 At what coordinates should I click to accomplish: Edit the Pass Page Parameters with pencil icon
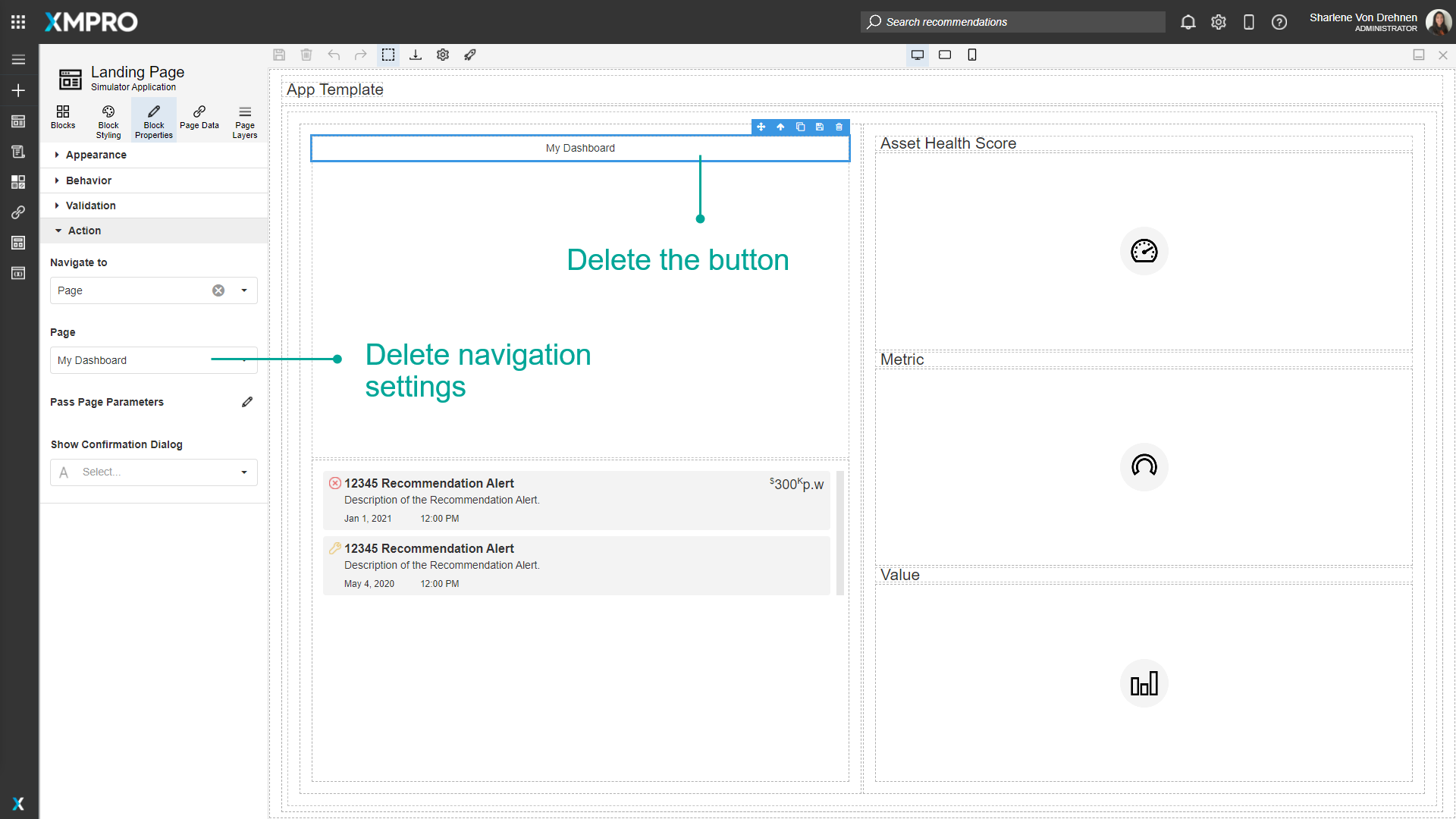(x=247, y=402)
